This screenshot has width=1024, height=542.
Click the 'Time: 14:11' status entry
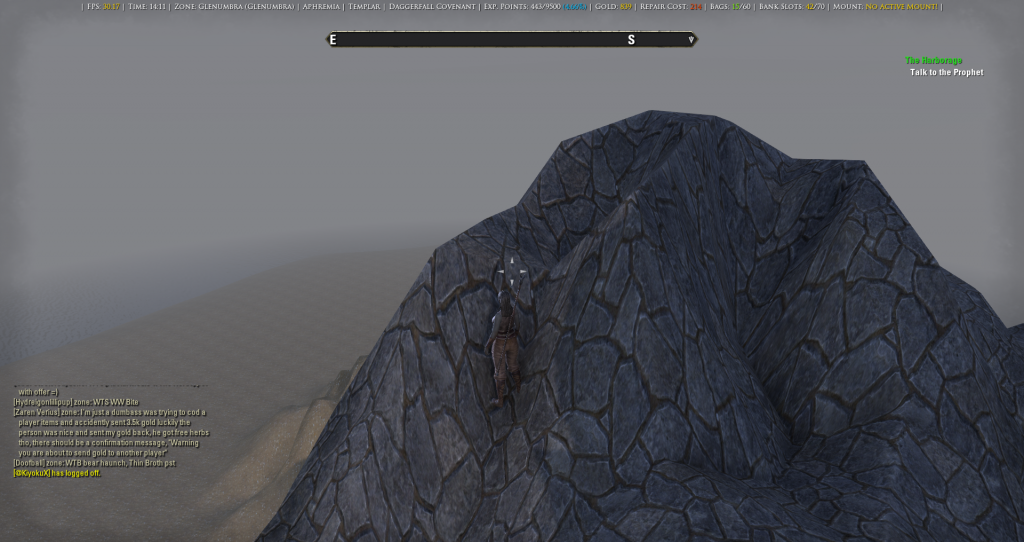147,7
